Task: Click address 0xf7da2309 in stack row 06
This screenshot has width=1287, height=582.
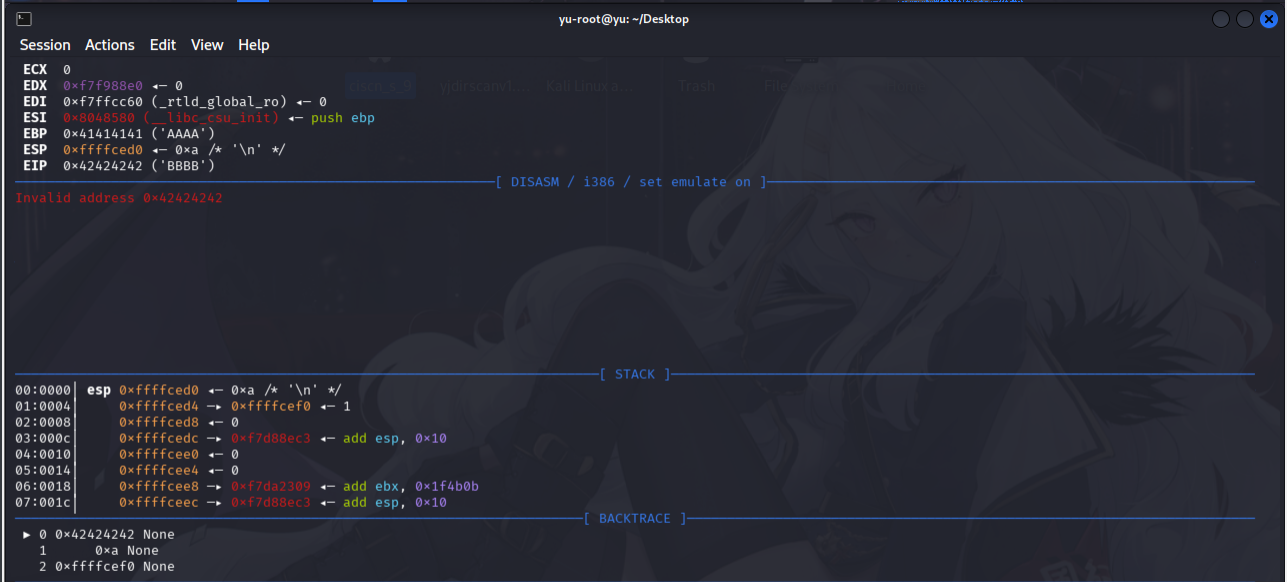Action: (271, 486)
